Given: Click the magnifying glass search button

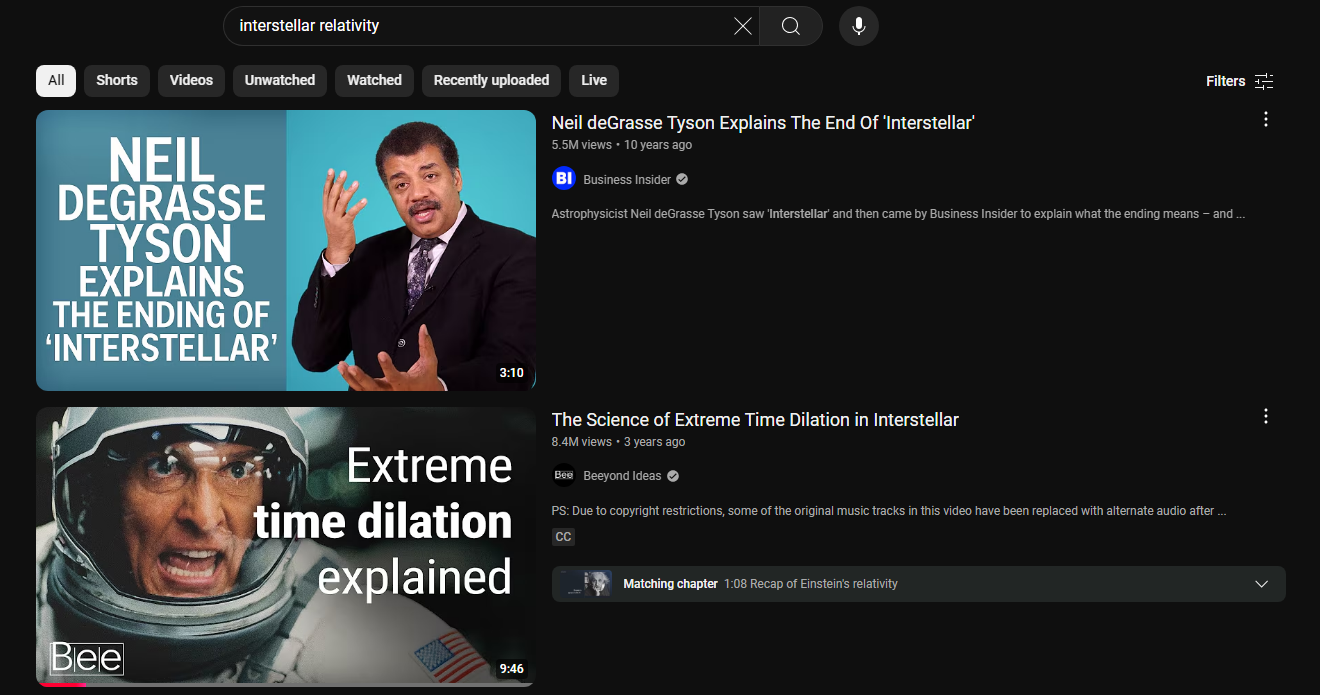Looking at the screenshot, I should pos(790,26).
